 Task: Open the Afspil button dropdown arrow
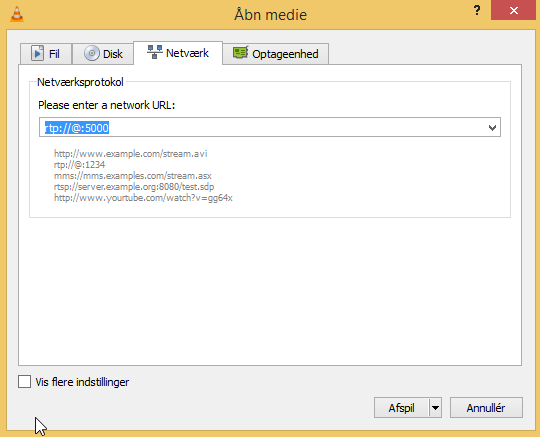(435, 408)
